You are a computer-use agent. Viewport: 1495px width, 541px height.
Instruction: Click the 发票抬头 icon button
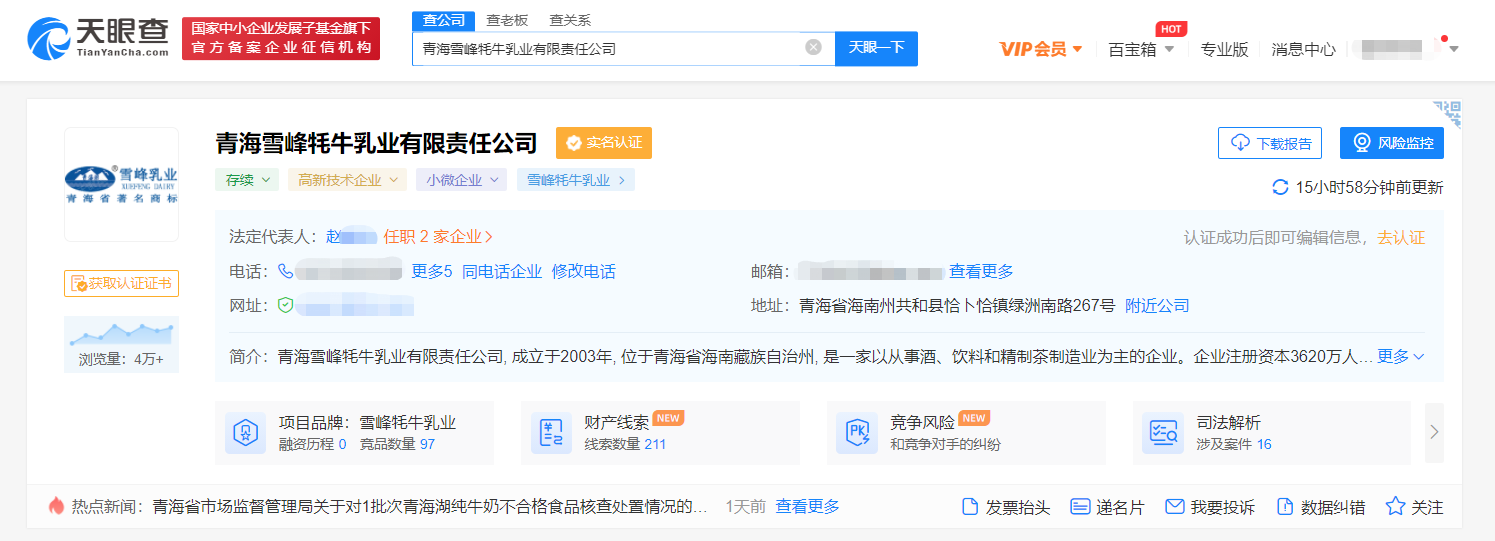(x=1005, y=507)
